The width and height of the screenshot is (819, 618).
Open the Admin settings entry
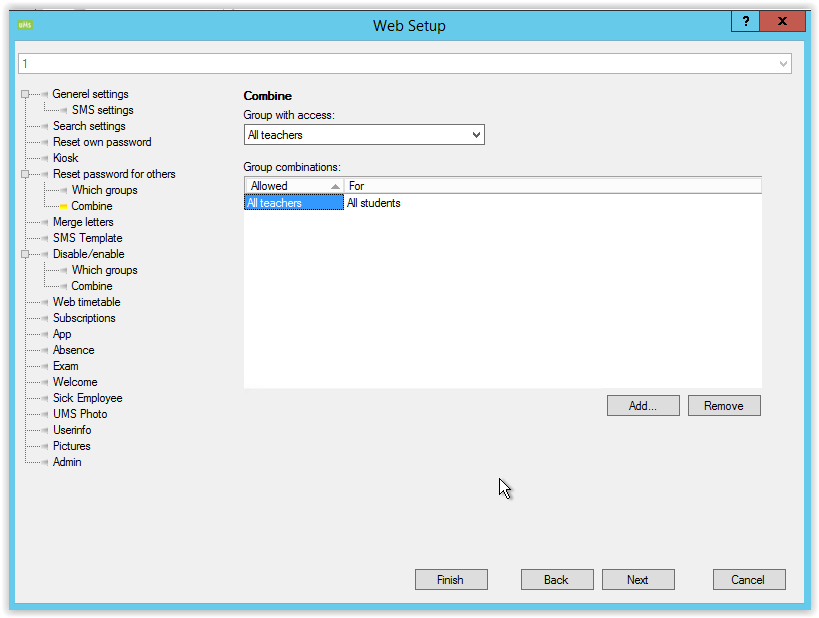67,462
